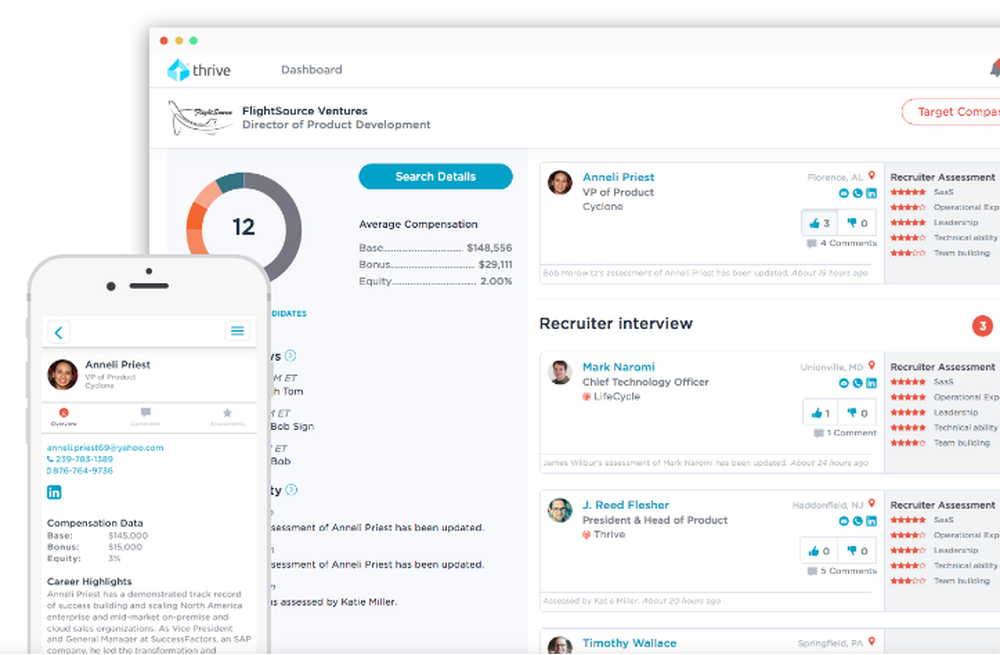Open Mark Naromi's profile link
This screenshot has height=655, width=1000.
pos(618,367)
